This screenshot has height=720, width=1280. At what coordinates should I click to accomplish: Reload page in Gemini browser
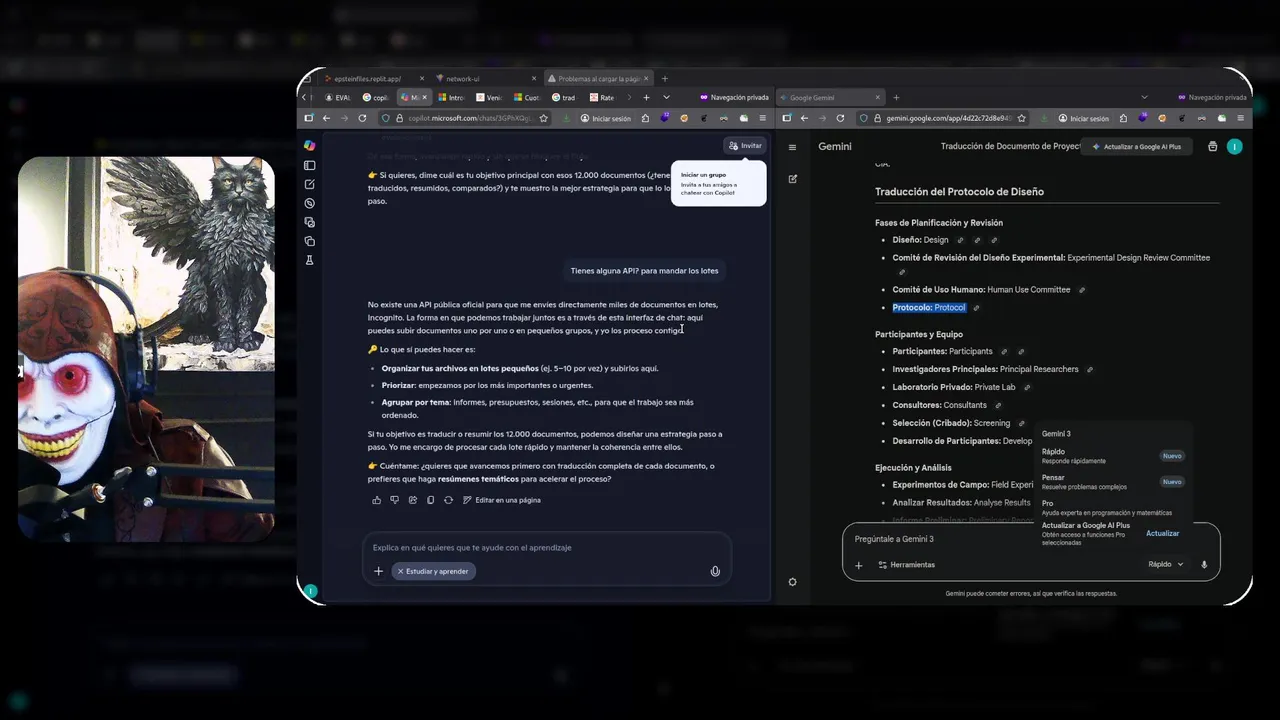coord(841,118)
